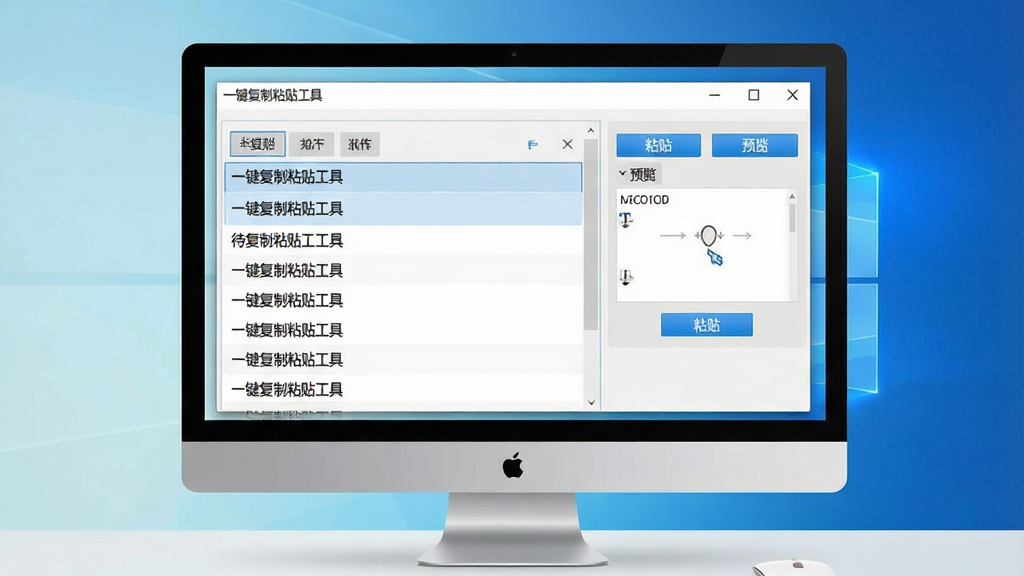Select the bordered first row of the list

(403, 177)
